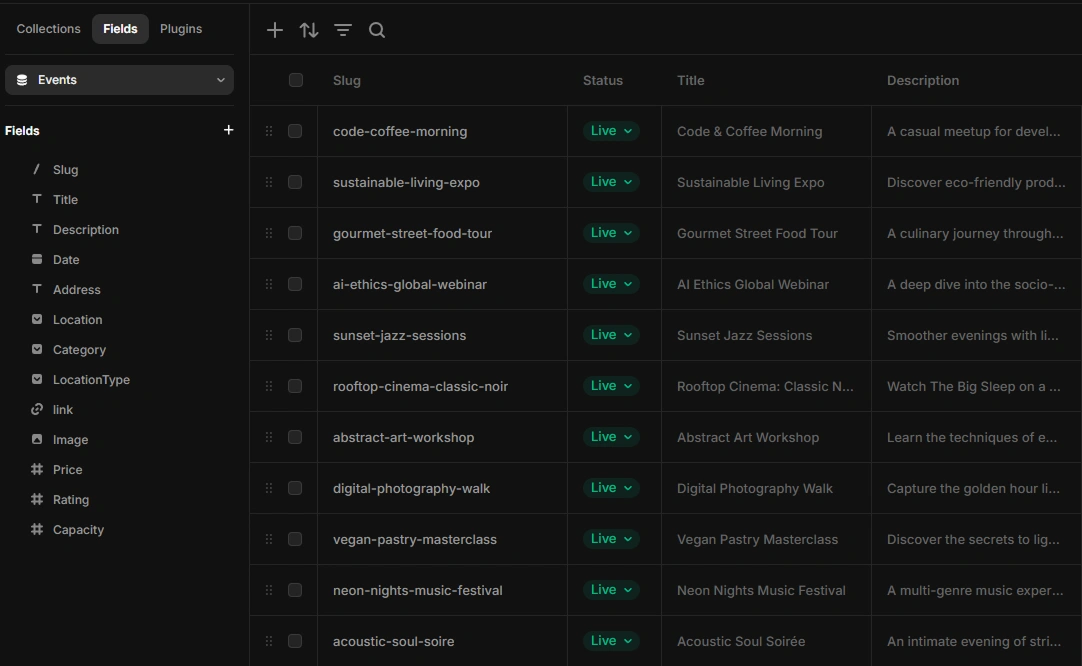Image resolution: width=1082 pixels, height=666 pixels.
Task: Open search with the magnifier icon
Action: pos(377,30)
